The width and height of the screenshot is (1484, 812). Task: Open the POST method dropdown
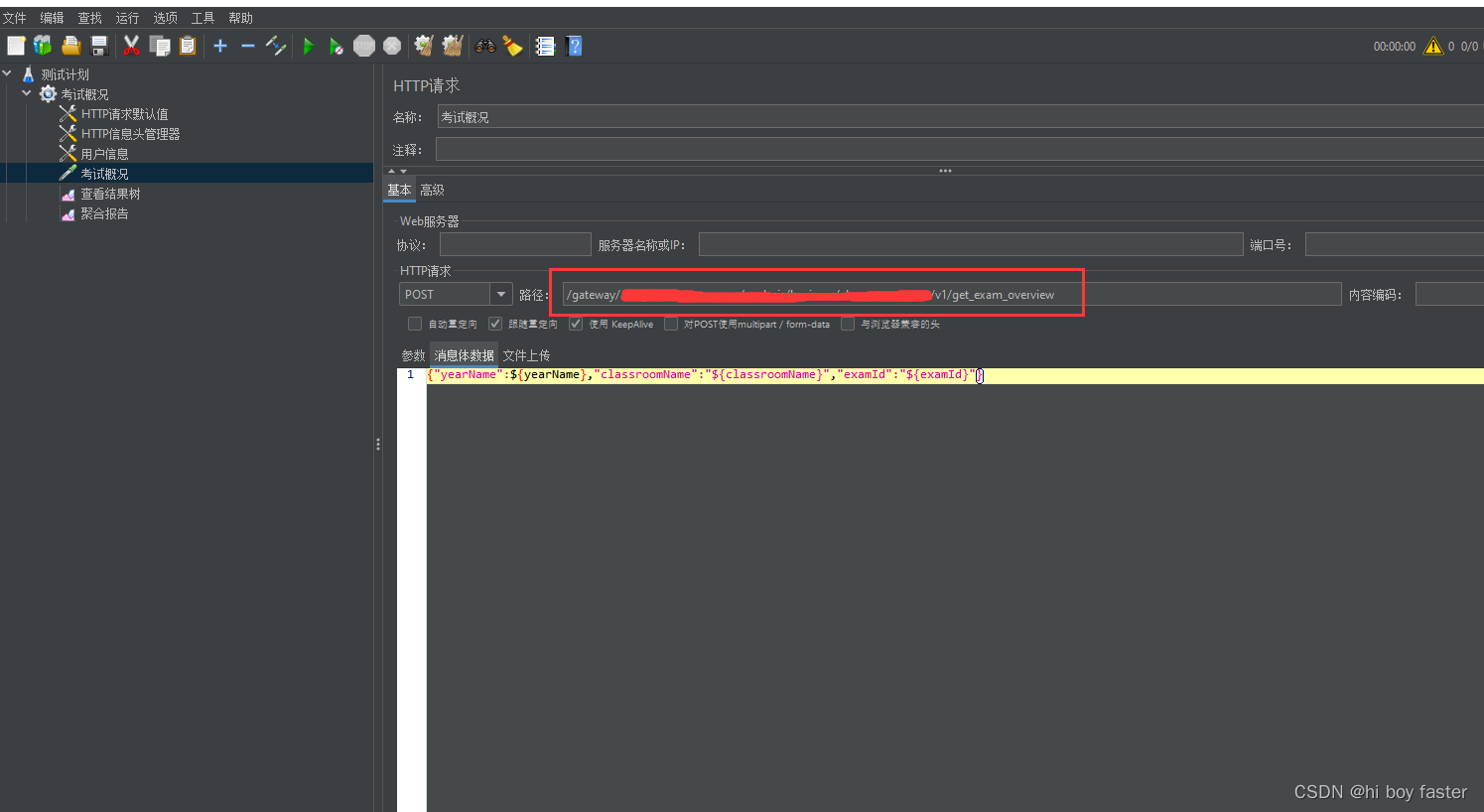tap(501, 294)
